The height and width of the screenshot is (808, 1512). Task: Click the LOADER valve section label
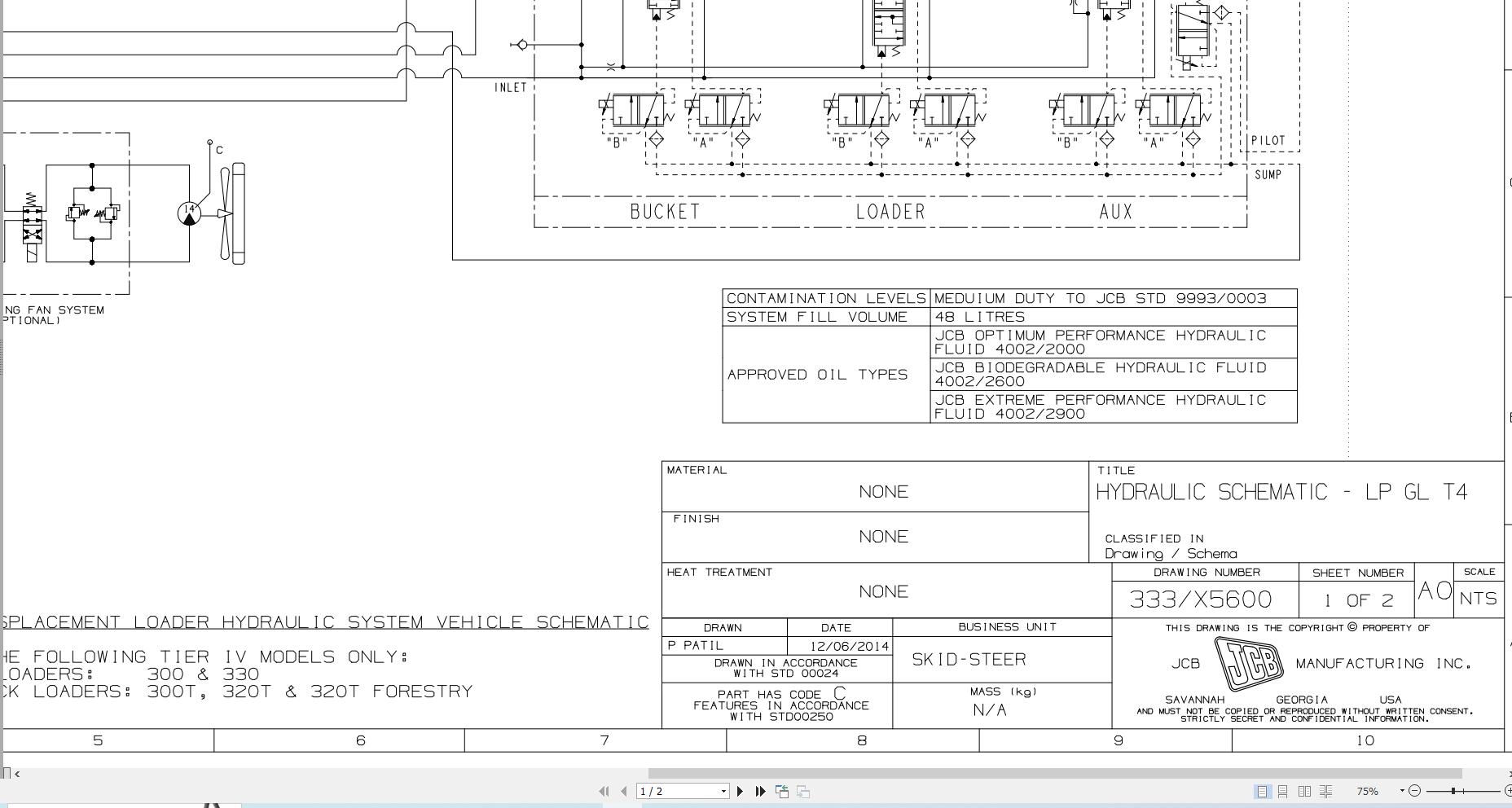pos(890,212)
